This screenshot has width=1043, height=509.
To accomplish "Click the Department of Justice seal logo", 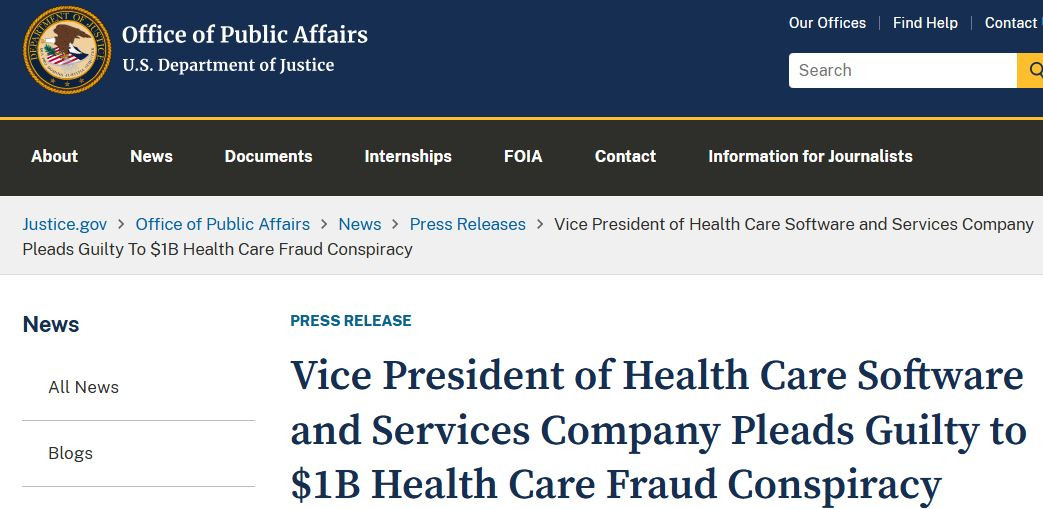I will tap(68, 50).
